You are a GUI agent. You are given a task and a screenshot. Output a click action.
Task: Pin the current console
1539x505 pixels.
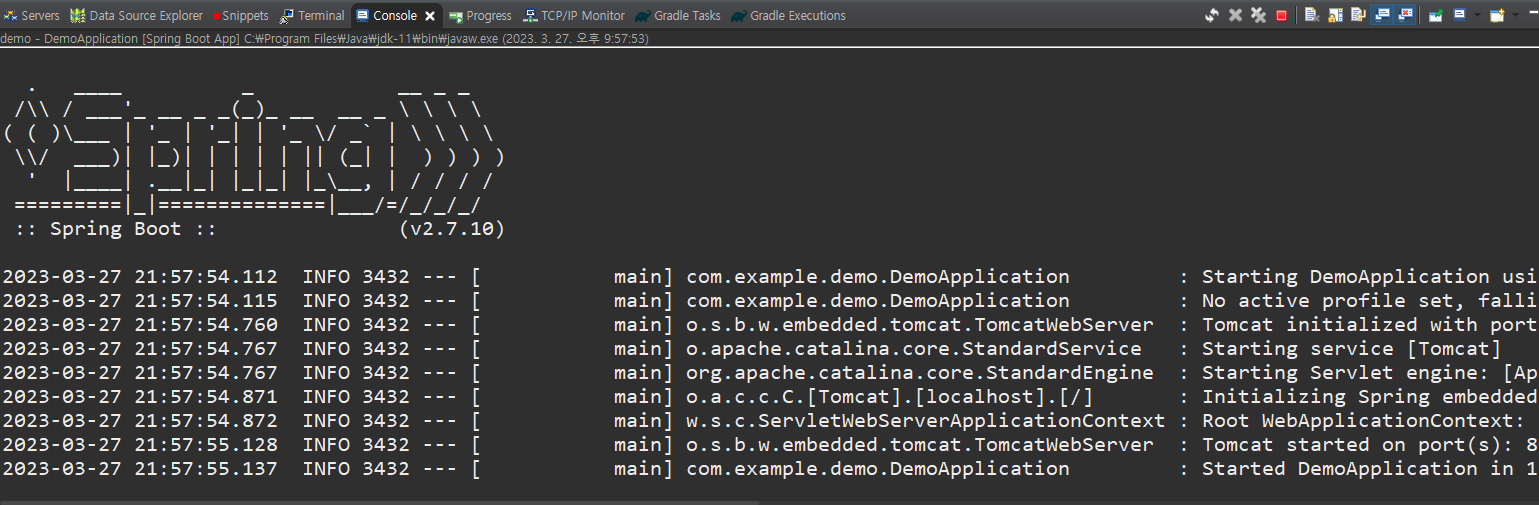click(1435, 15)
